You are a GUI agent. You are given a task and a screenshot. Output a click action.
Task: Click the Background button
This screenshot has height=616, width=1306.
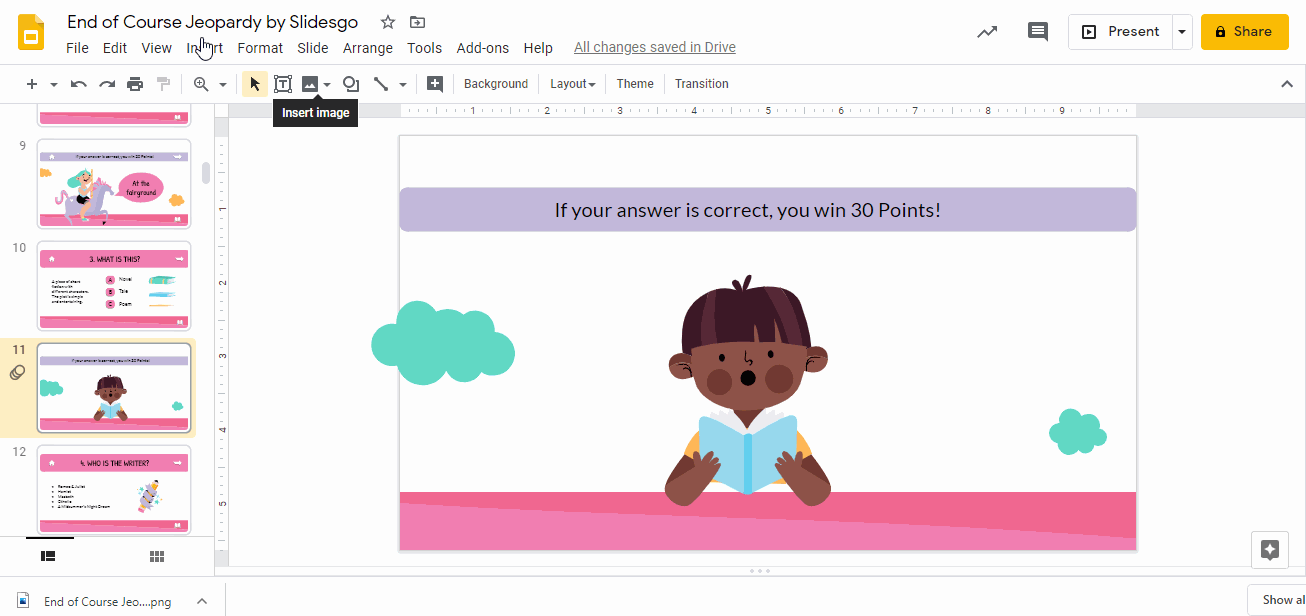coord(496,84)
